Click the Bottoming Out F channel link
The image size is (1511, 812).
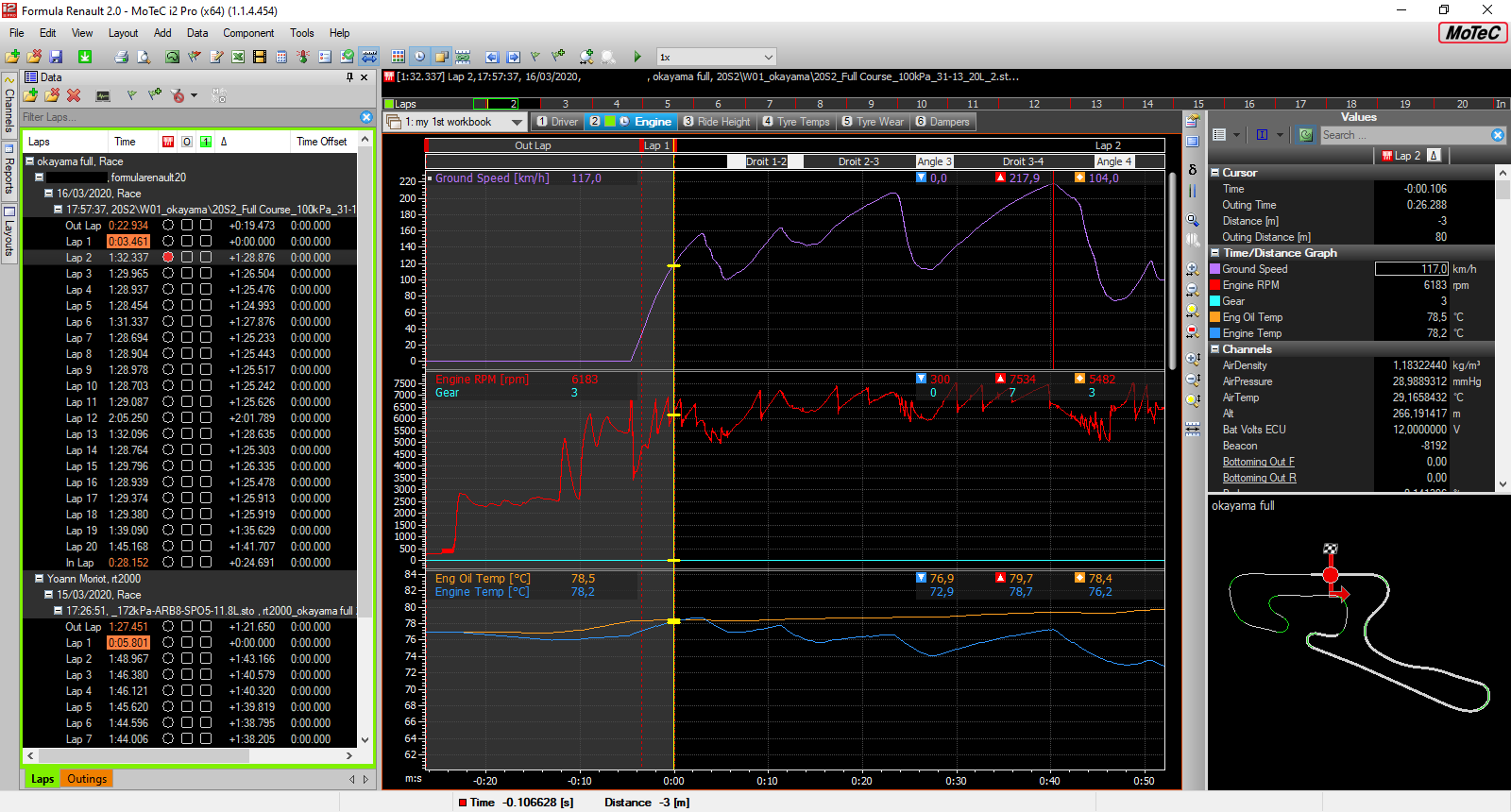1258,462
